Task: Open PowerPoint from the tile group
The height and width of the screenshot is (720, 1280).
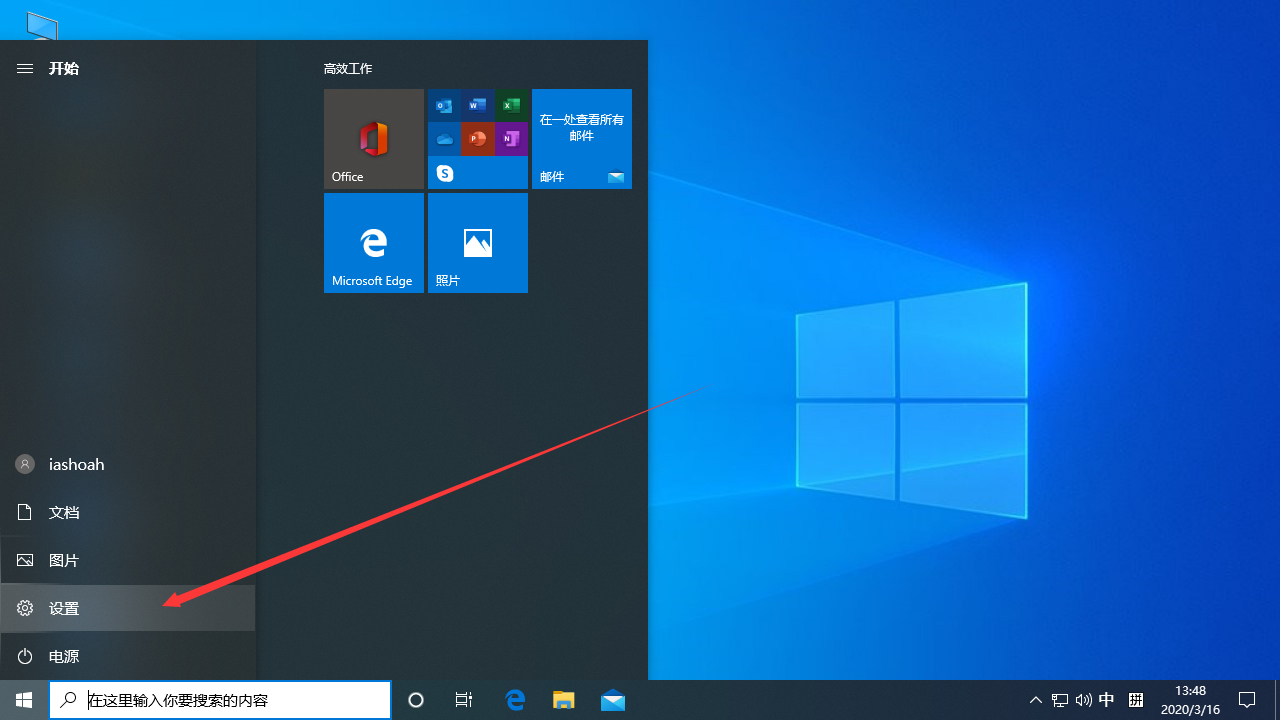Action: (477, 138)
